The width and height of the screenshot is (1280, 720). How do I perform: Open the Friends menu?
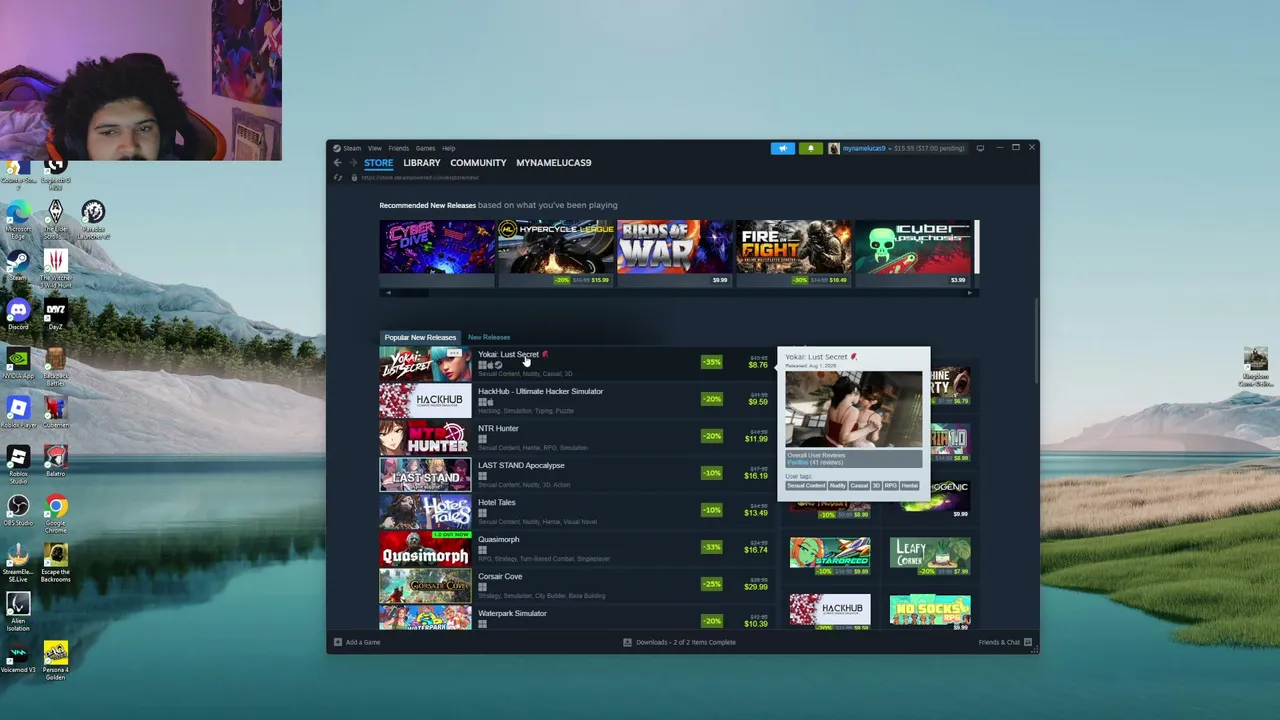coord(399,148)
